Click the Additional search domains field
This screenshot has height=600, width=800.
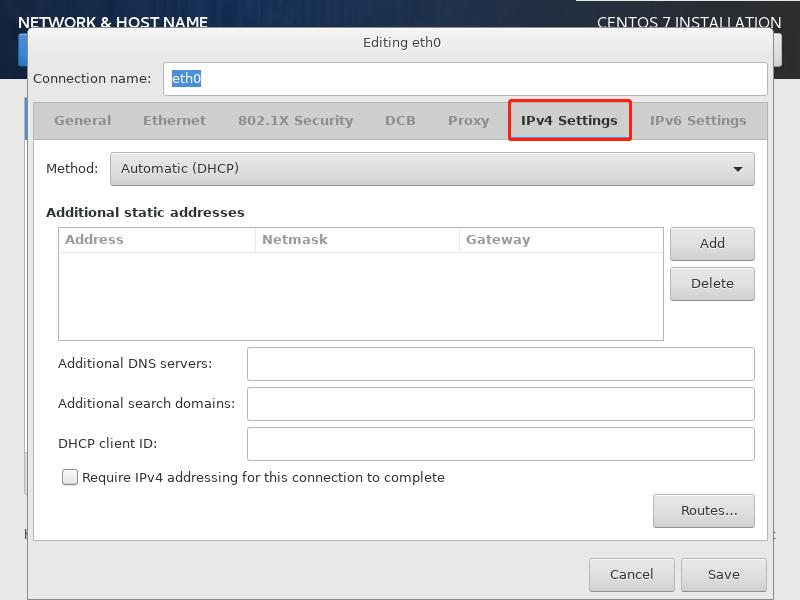[500, 403]
